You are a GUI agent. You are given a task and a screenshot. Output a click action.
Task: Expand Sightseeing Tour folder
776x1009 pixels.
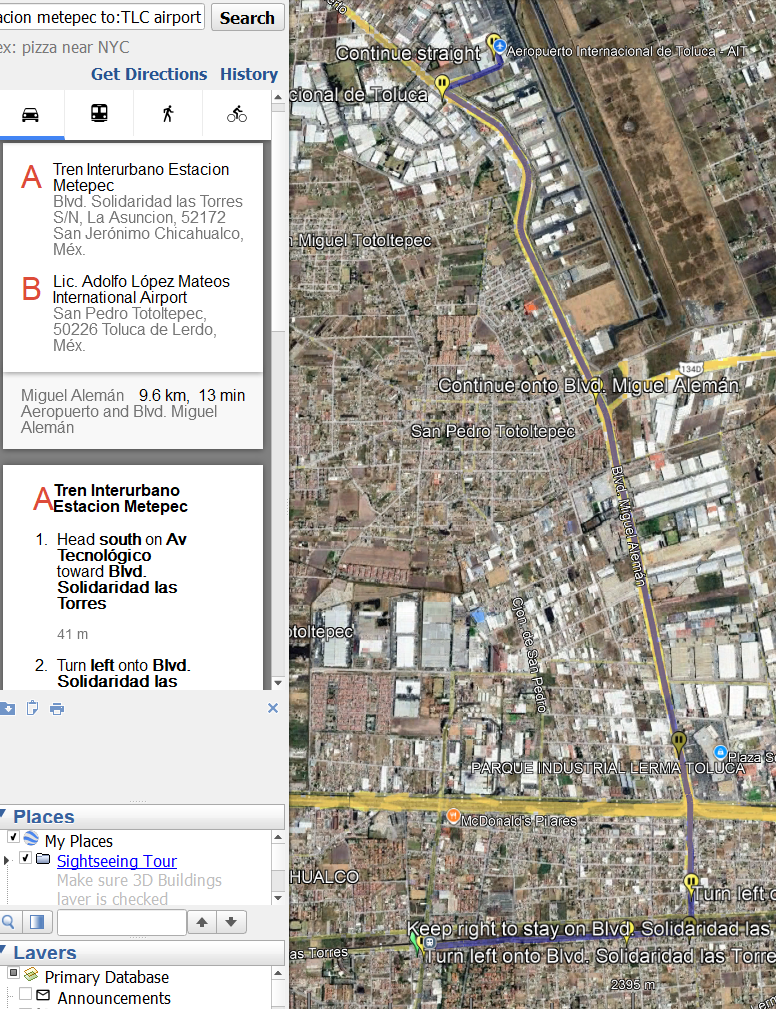pos(6,860)
